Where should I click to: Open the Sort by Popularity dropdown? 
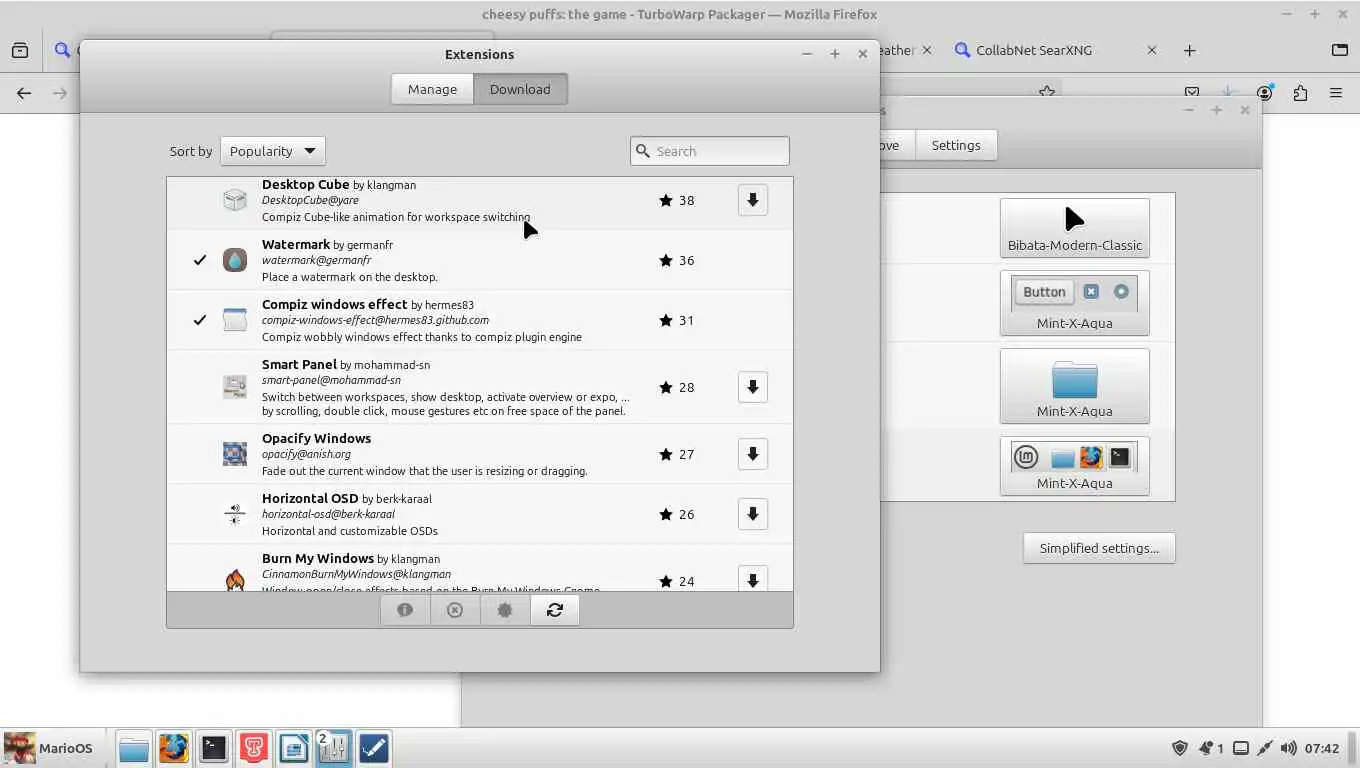click(x=272, y=151)
